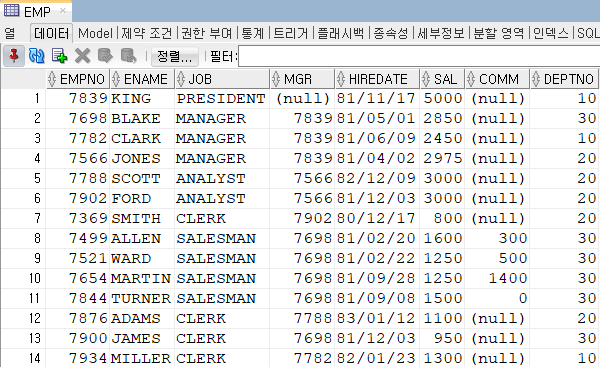The width and height of the screenshot is (600, 367).
Task: Refresh the EMP table data
Action: (36, 56)
